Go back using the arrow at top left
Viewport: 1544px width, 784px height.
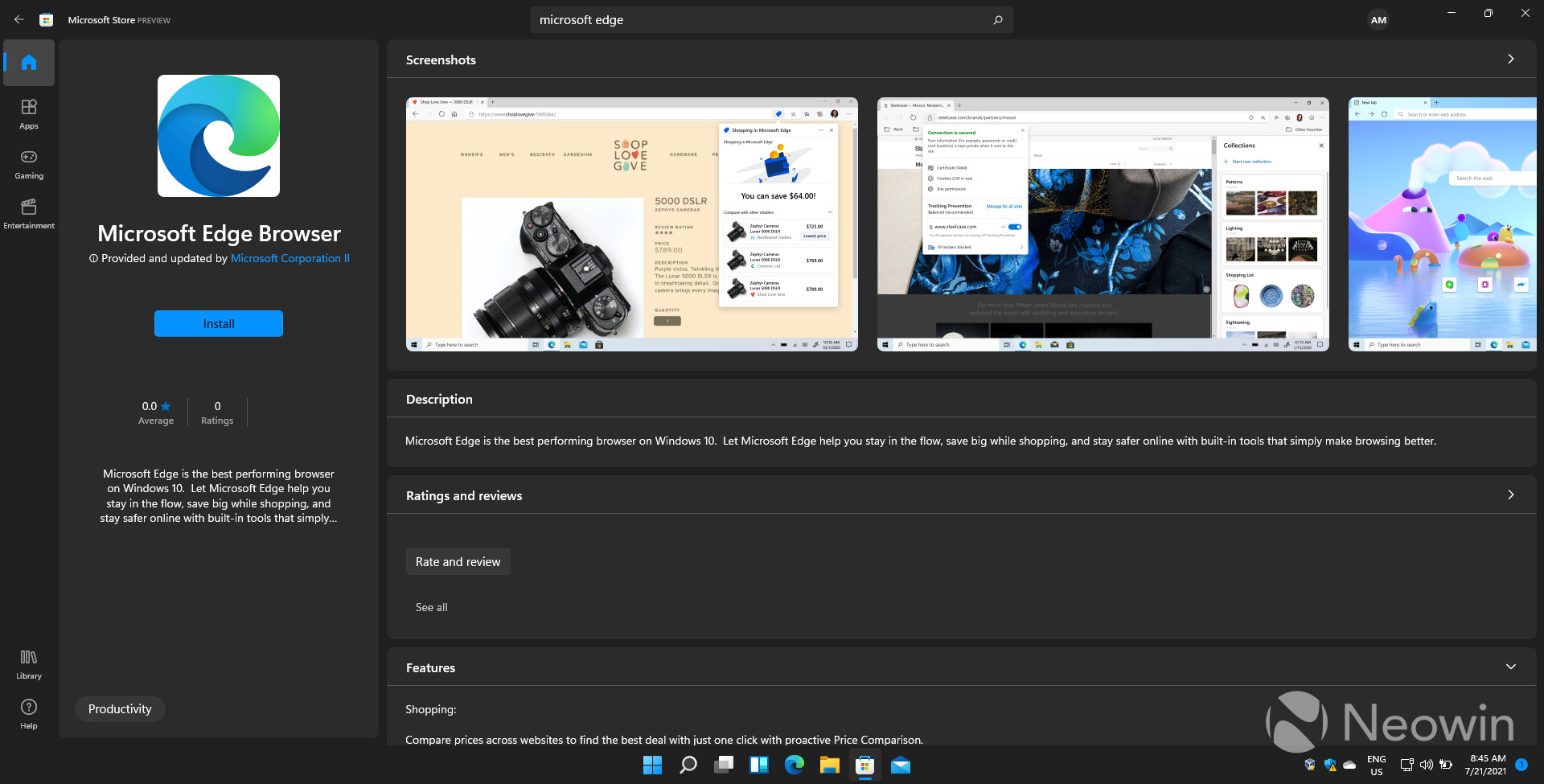[x=18, y=19]
